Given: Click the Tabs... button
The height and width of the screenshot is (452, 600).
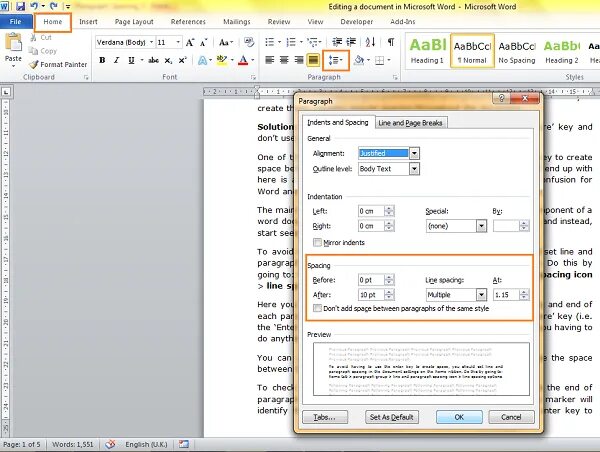Looking at the screenshot, I should (x=325, y=417).
